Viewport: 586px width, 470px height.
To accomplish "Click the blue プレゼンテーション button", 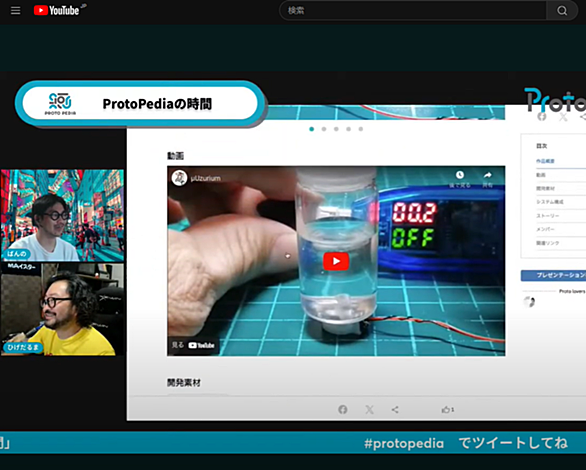I will (553, 275).
